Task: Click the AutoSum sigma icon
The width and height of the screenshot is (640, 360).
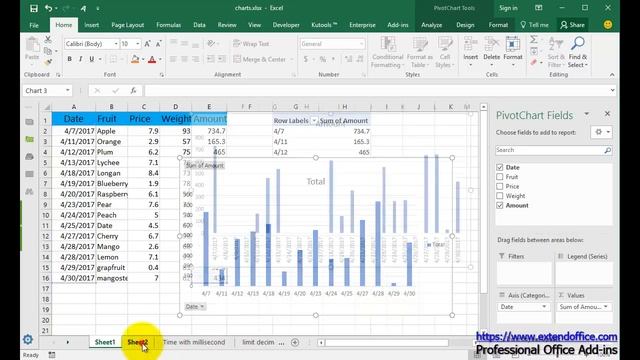Action: point(533,40)
